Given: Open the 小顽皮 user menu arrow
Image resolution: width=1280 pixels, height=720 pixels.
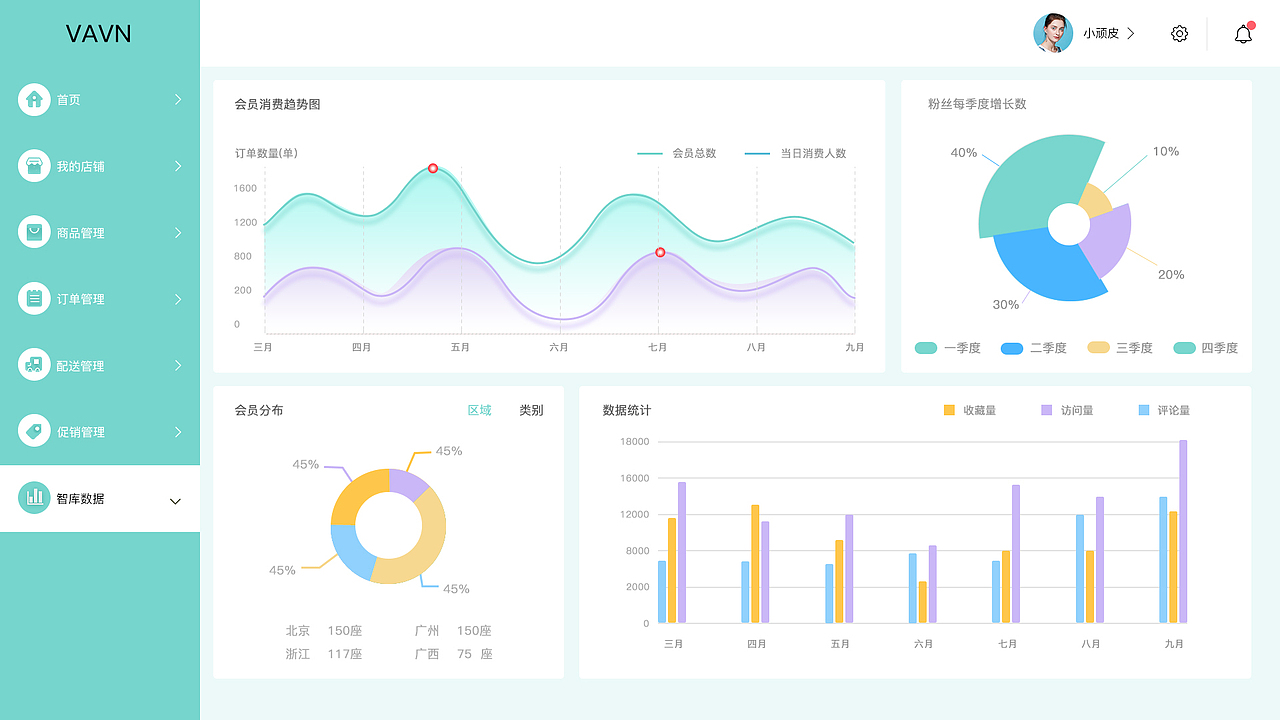Looking at the screenshot, I should pos(1131,33).
